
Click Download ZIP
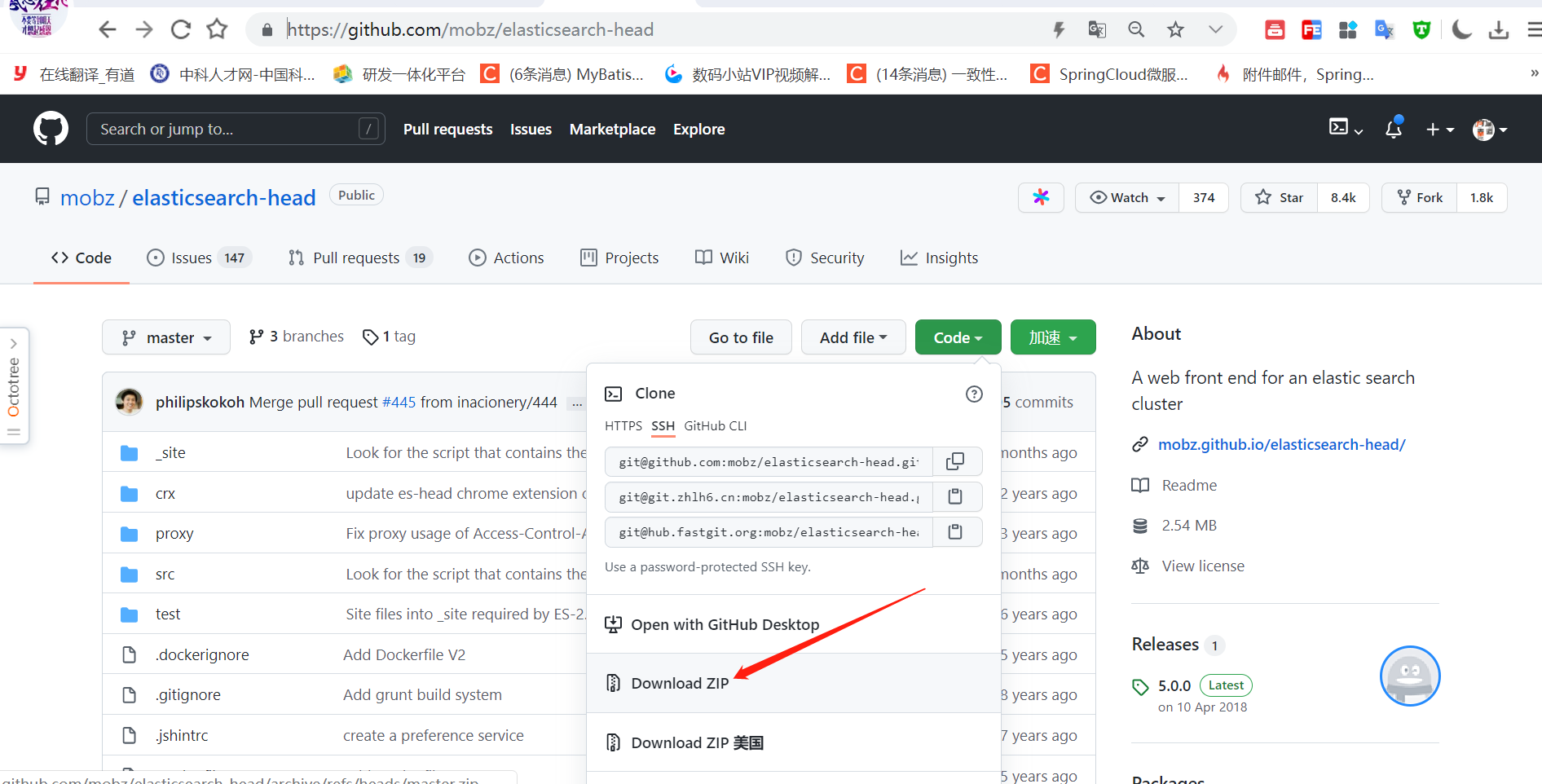coord(680,683)
